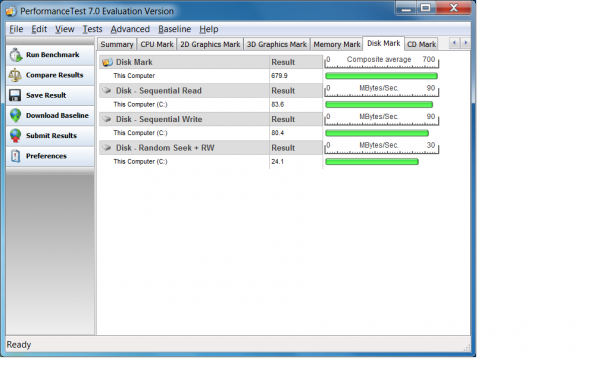This screenshot has width=600, height=375.
Task: Click the Disk - Sequential Read header text
Action: tap(159, 91)
